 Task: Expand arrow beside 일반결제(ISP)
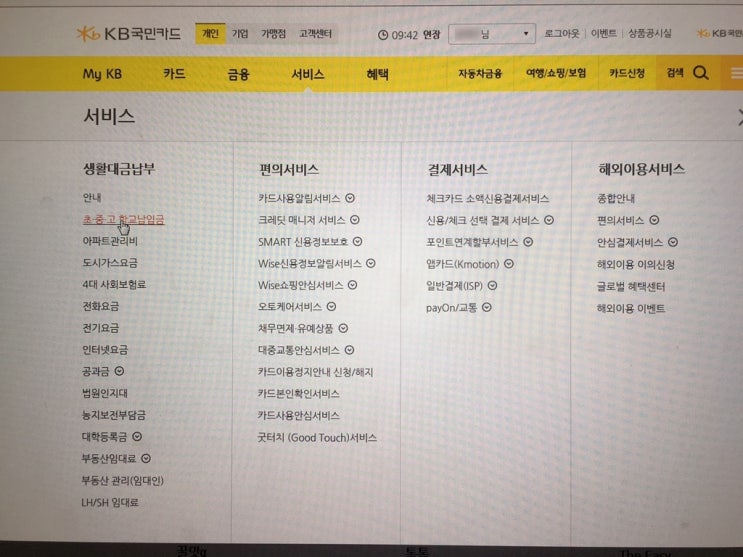pyautogui.click(x=492, y=285)
